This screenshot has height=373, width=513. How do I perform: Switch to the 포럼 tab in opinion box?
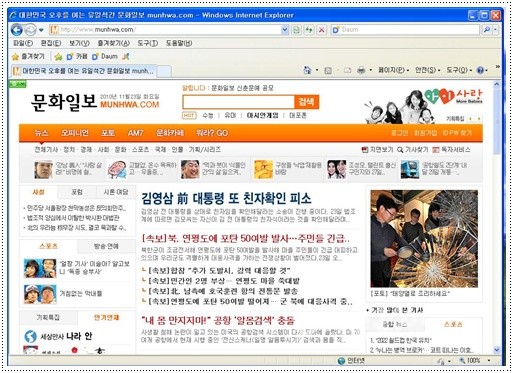pyautogui.click(x=77, y=192)
